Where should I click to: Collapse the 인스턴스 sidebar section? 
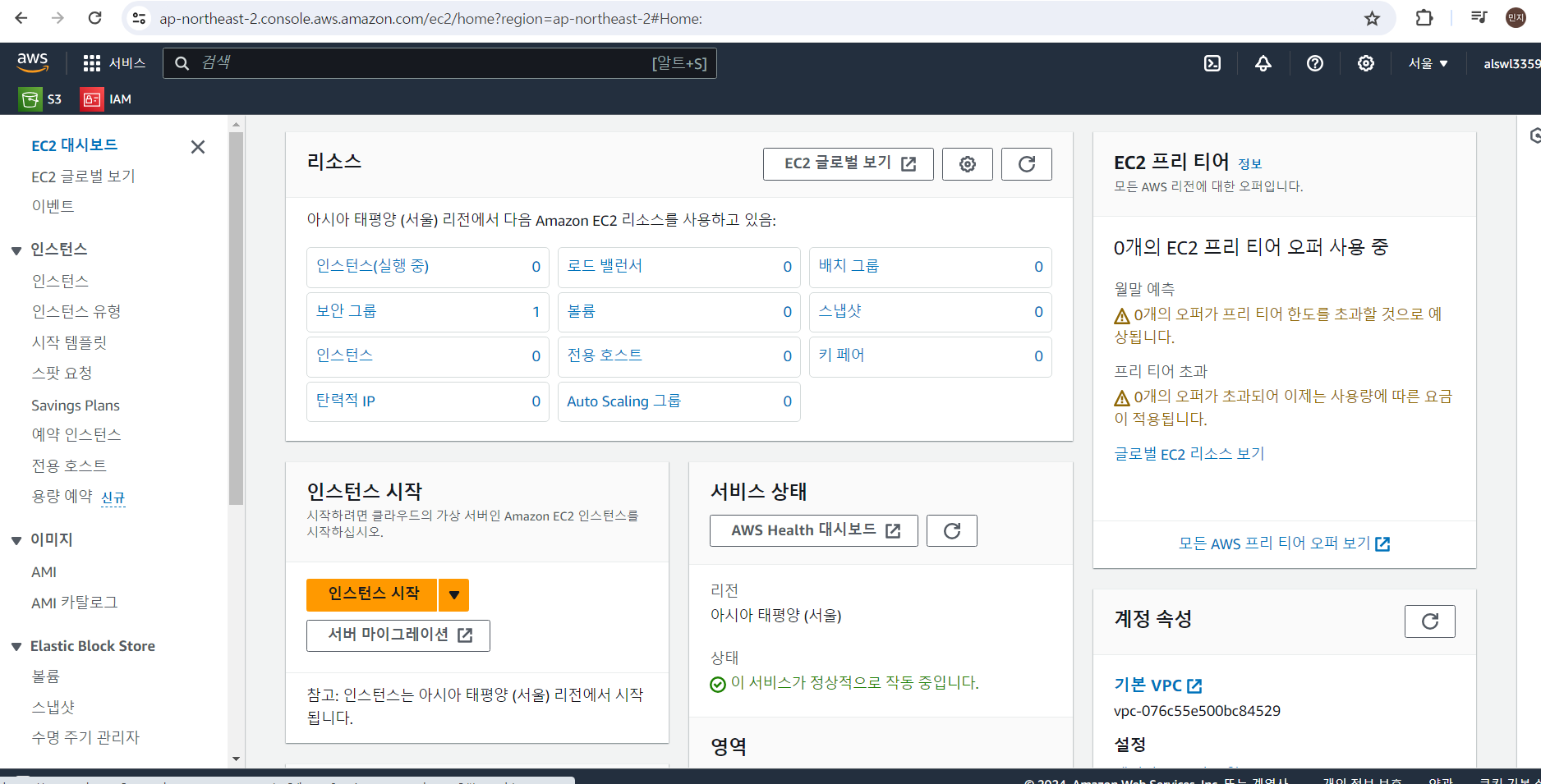pos(16,250)
